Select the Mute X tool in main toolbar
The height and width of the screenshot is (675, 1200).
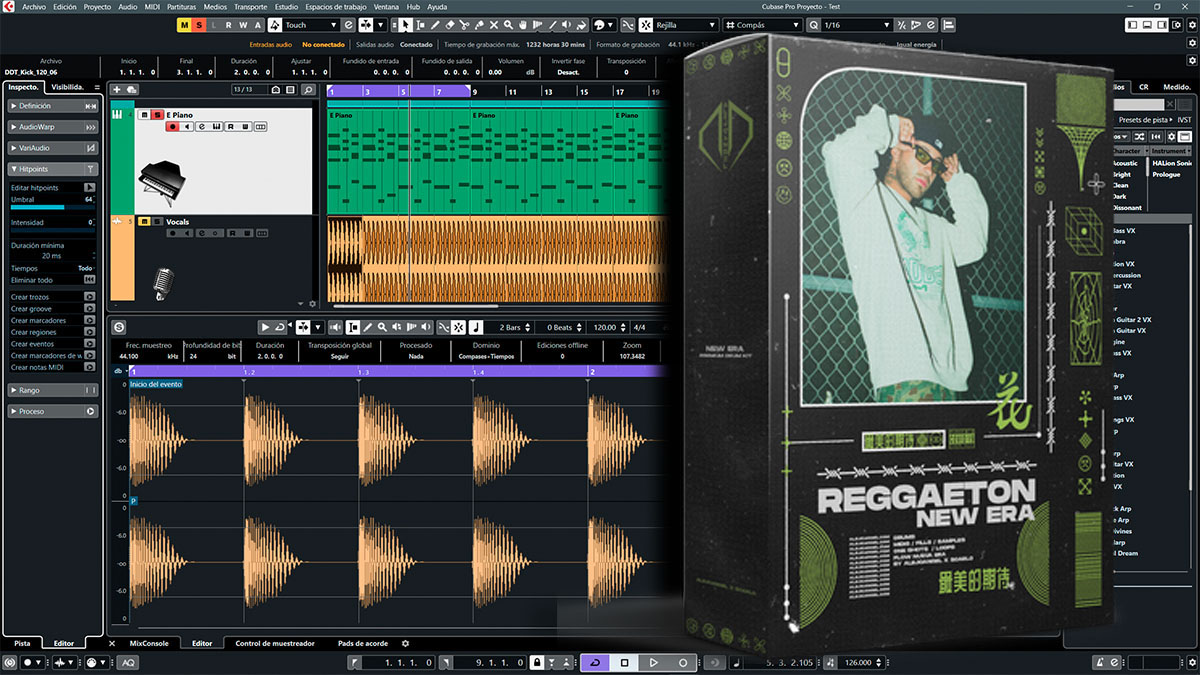(494, 25)
